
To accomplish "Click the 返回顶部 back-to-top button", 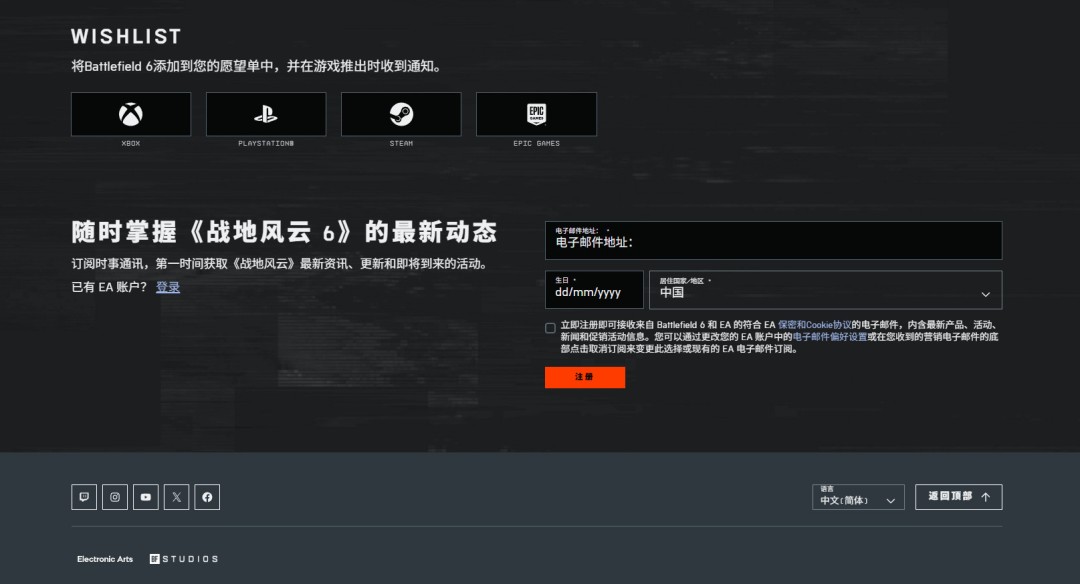I will point(958,497).
